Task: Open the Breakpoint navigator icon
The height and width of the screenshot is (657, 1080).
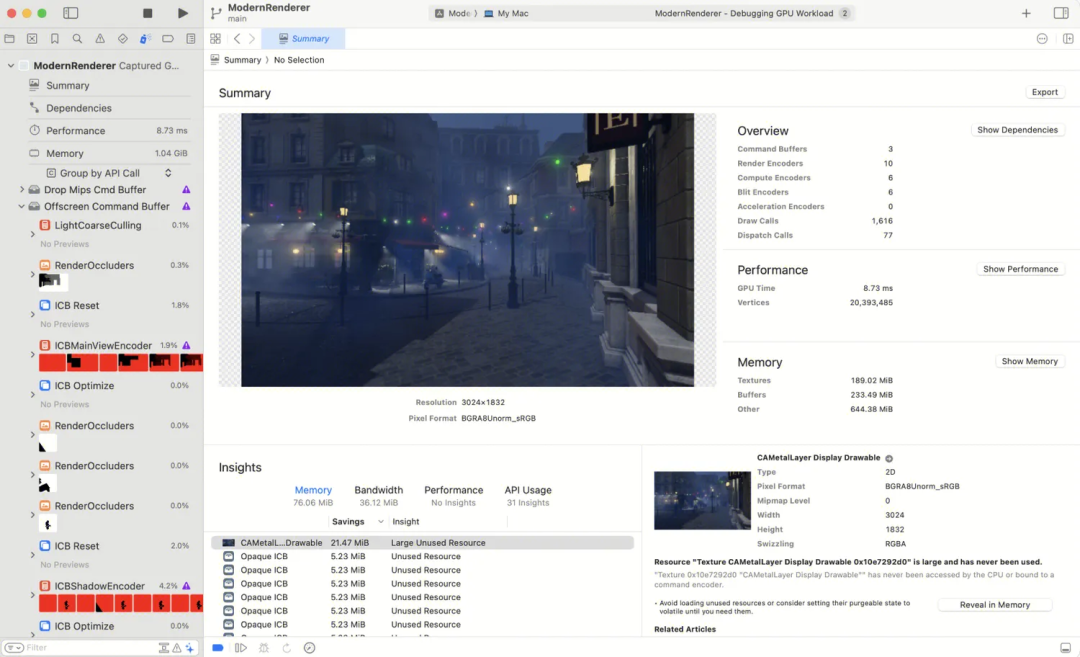Action: pyautogui.click(x=167, y=39)
